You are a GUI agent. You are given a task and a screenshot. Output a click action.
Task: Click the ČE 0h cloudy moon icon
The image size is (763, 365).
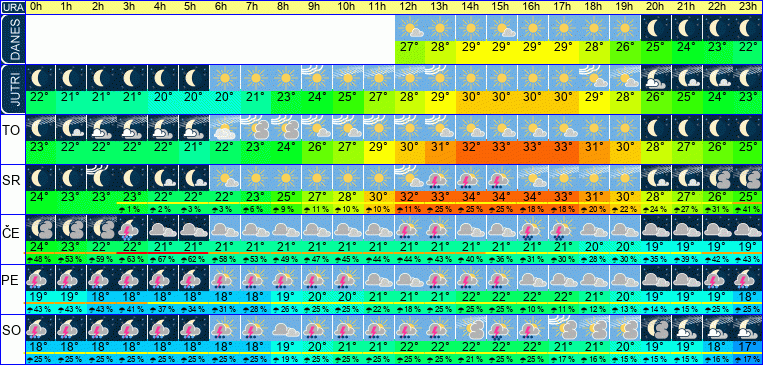pos(40,228)
